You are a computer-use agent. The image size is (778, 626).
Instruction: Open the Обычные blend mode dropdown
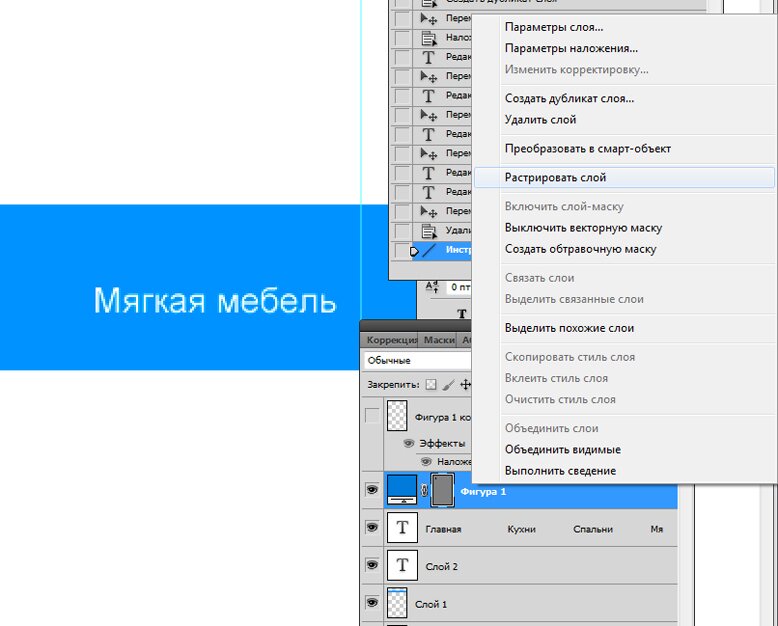click(418, 361)
